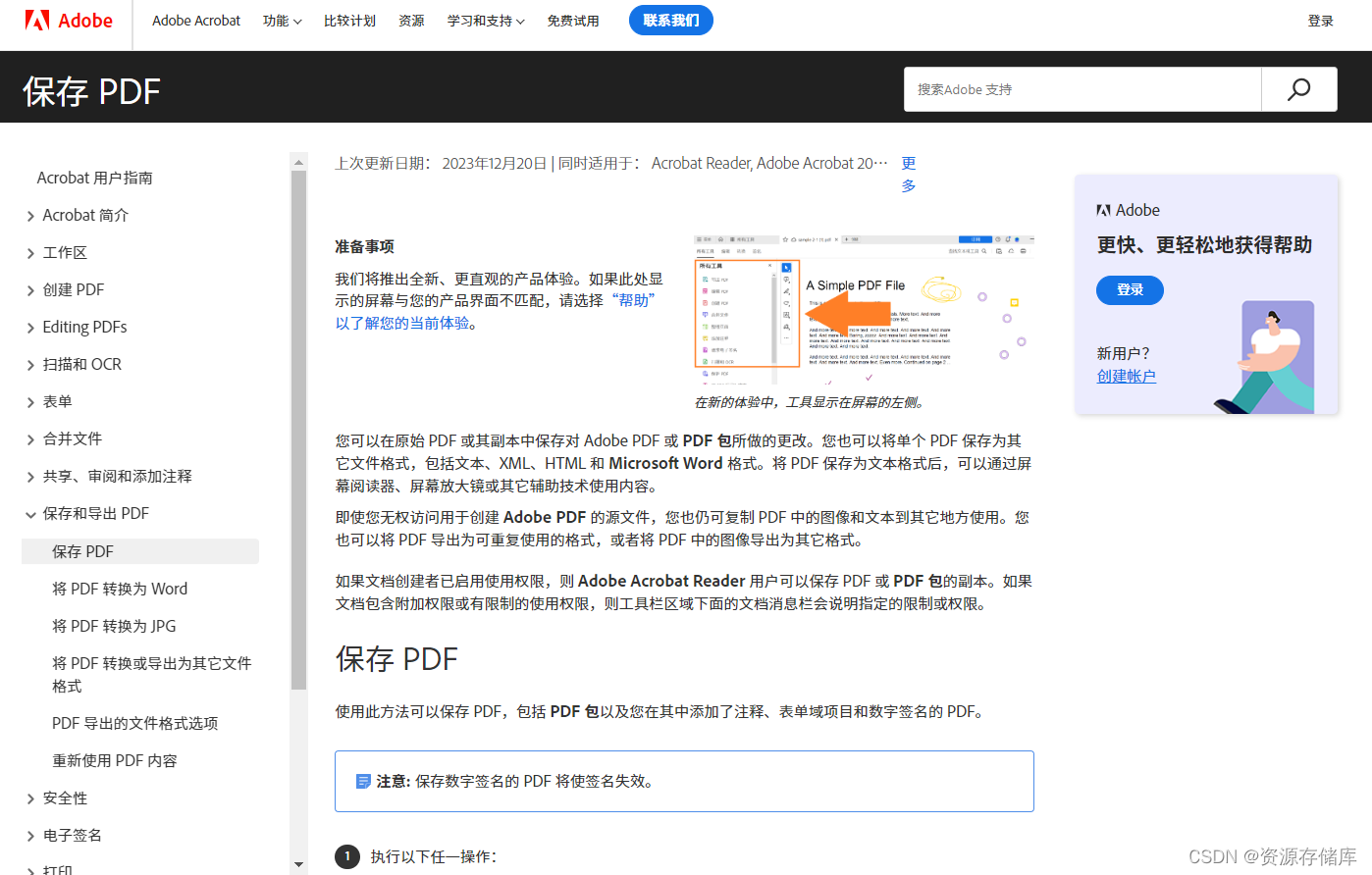Open the 功能 dropdown menu

[282, 20]
